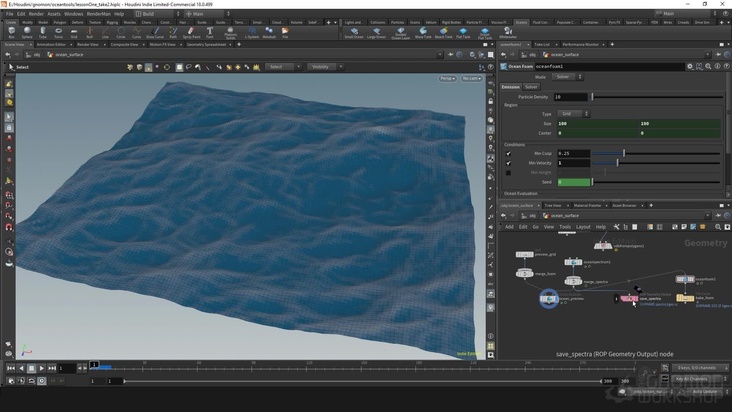
Task: Switch to the Solver parameter tab
Action: 531,86
